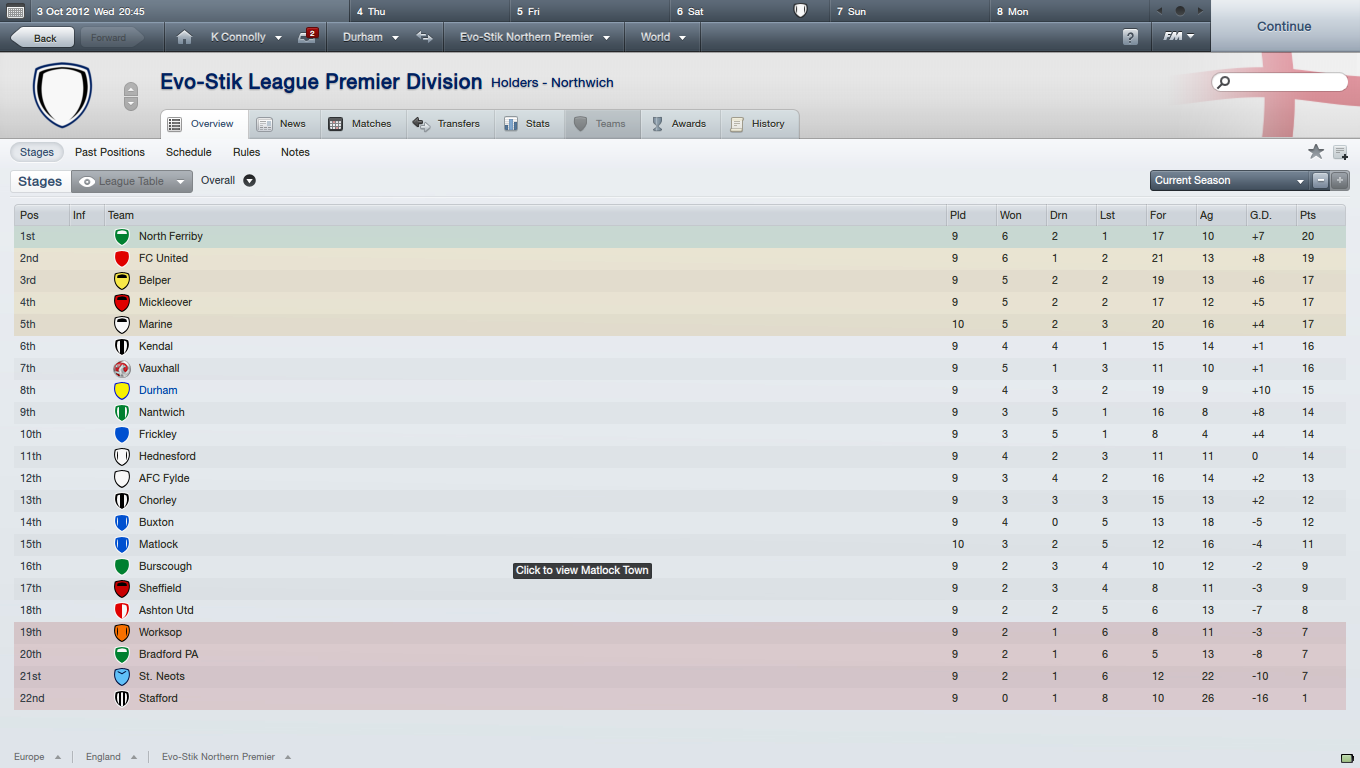Click the add note icon beside star

pos(1340,153)
